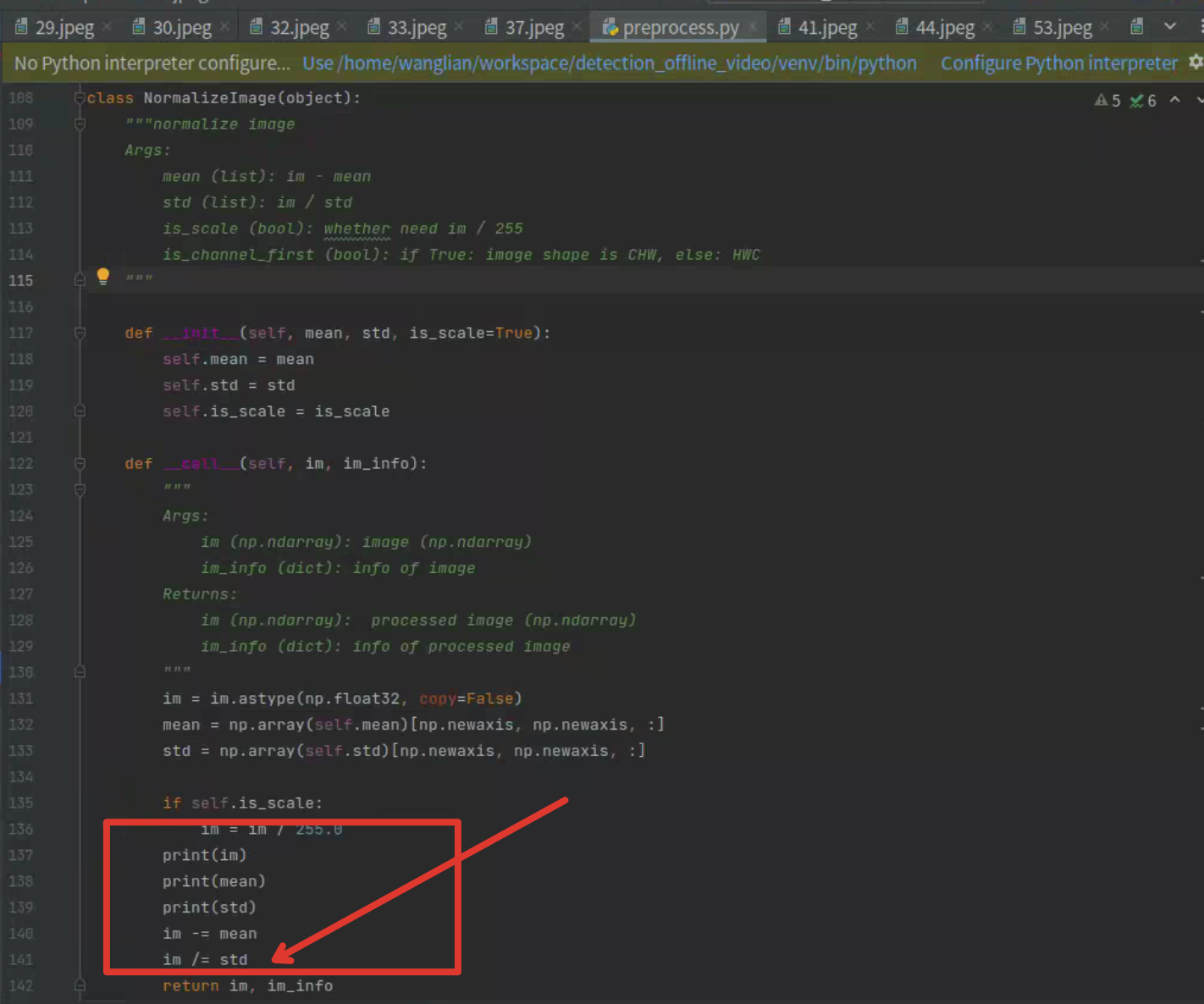Click 'self.std = std' line
The width and height of the screenshot is (1204, 1004).
[229, 386]
